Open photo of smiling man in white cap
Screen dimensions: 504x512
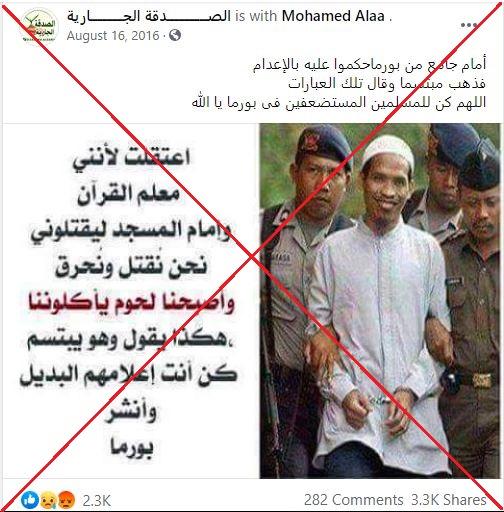coord(380,301)
